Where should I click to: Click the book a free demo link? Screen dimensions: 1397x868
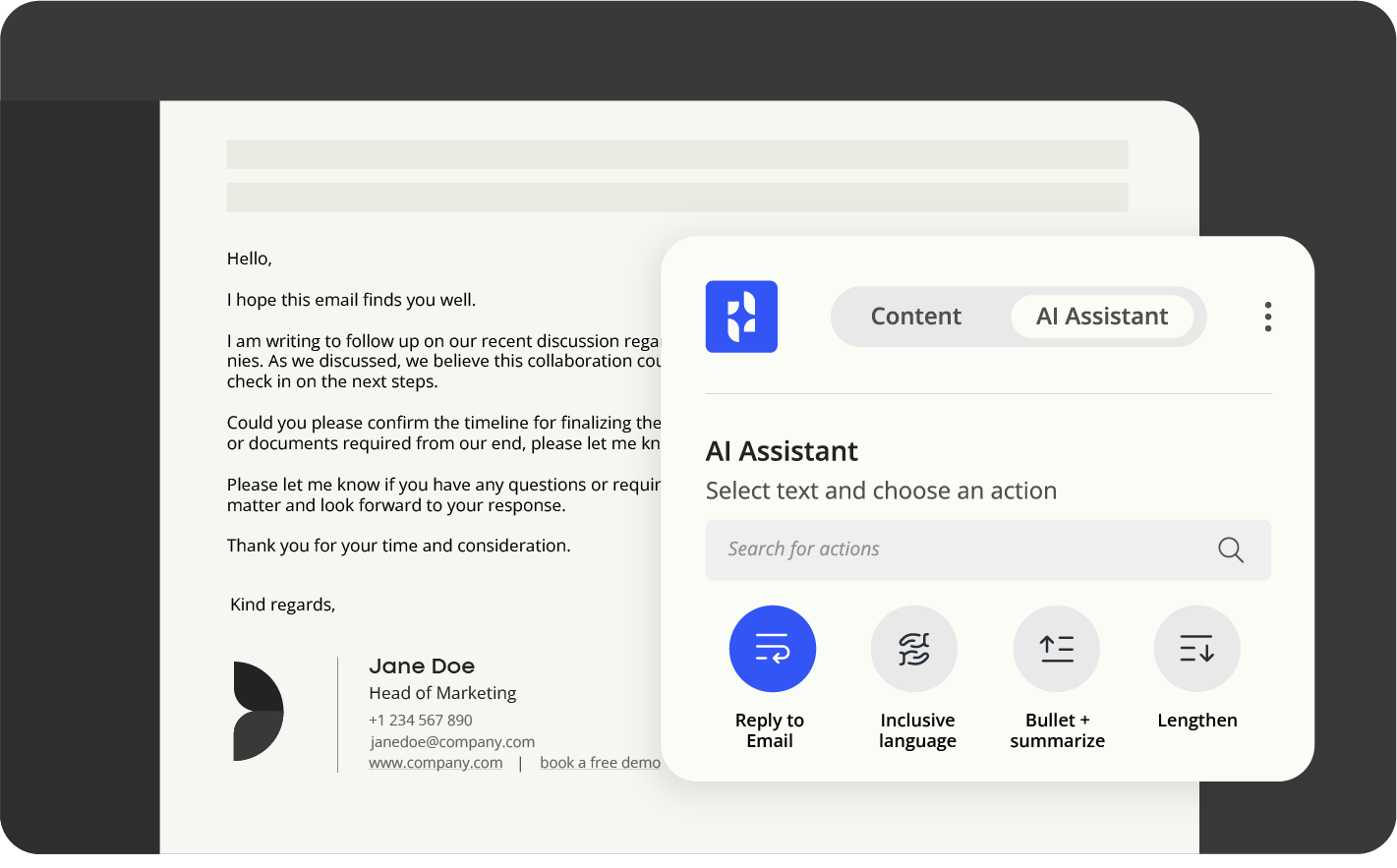(600, 762)
